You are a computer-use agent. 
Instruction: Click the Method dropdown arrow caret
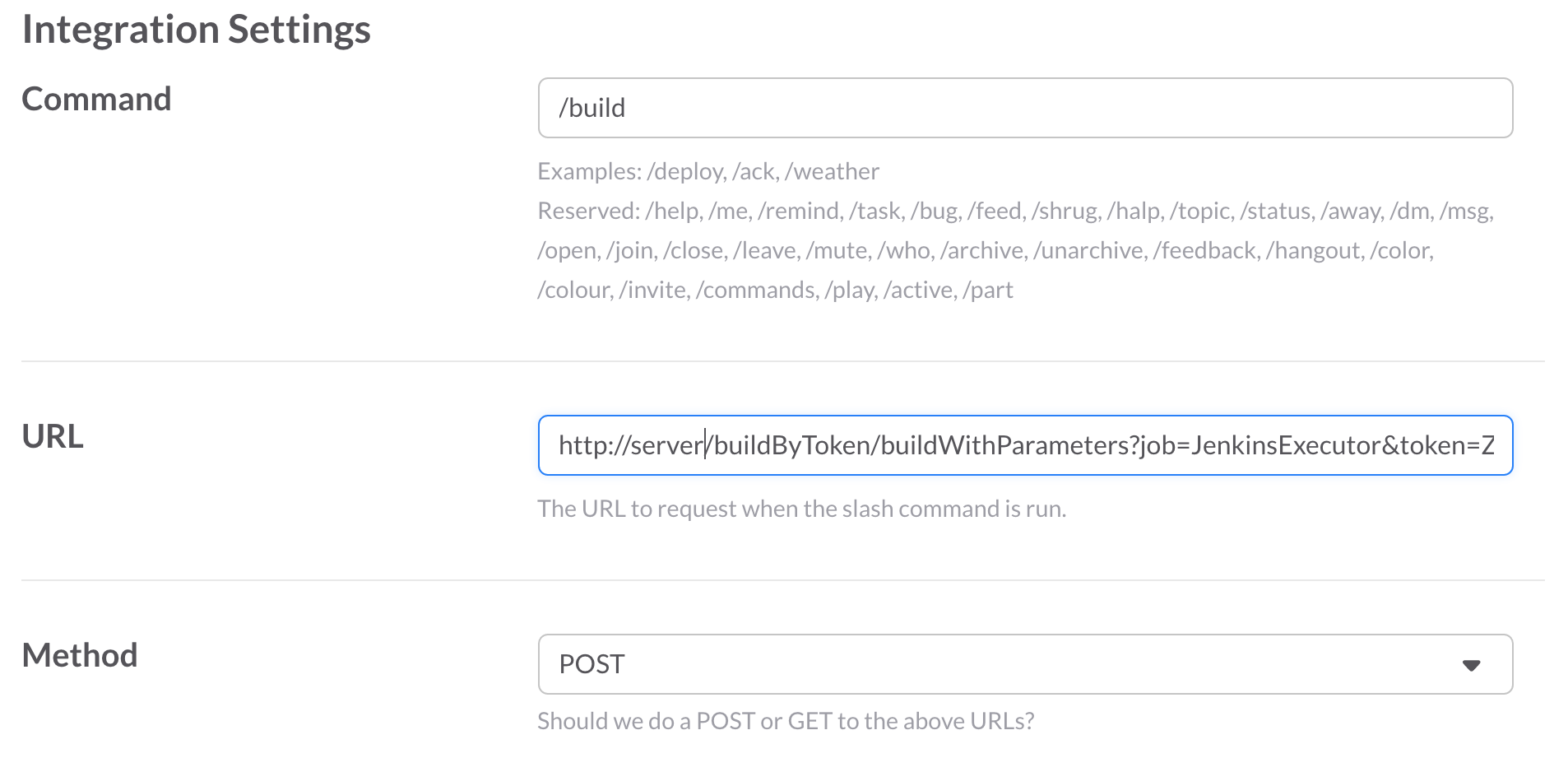point(1471,665)
